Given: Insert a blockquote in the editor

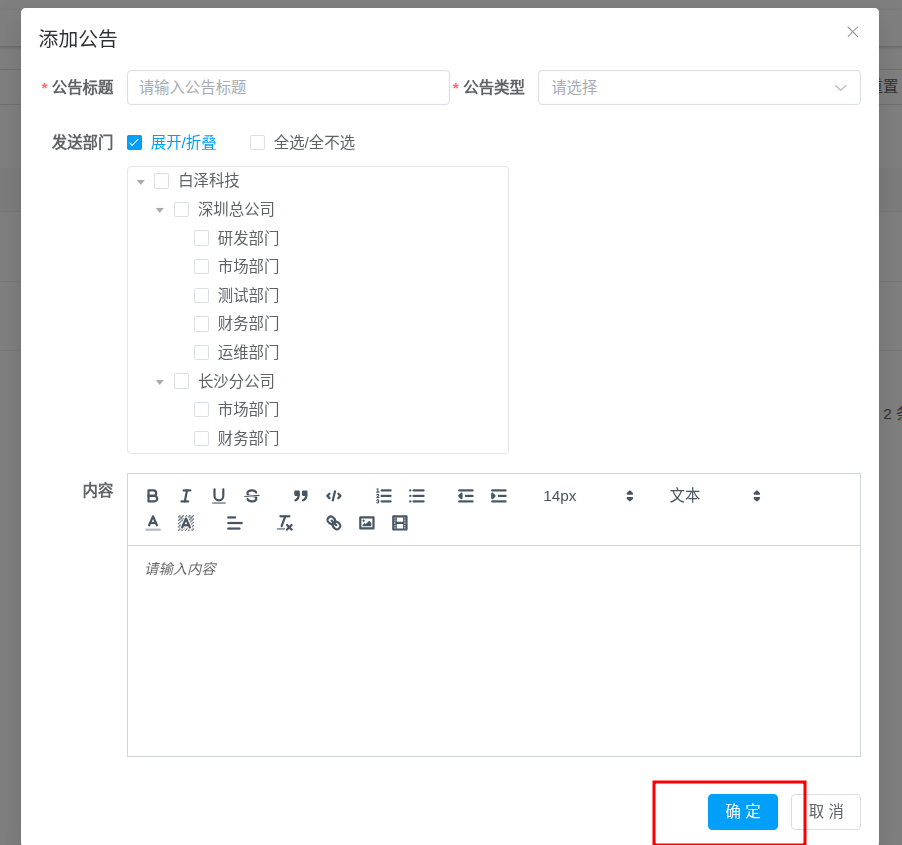Looking at the screenshot, I should click(x=300, y=496).
